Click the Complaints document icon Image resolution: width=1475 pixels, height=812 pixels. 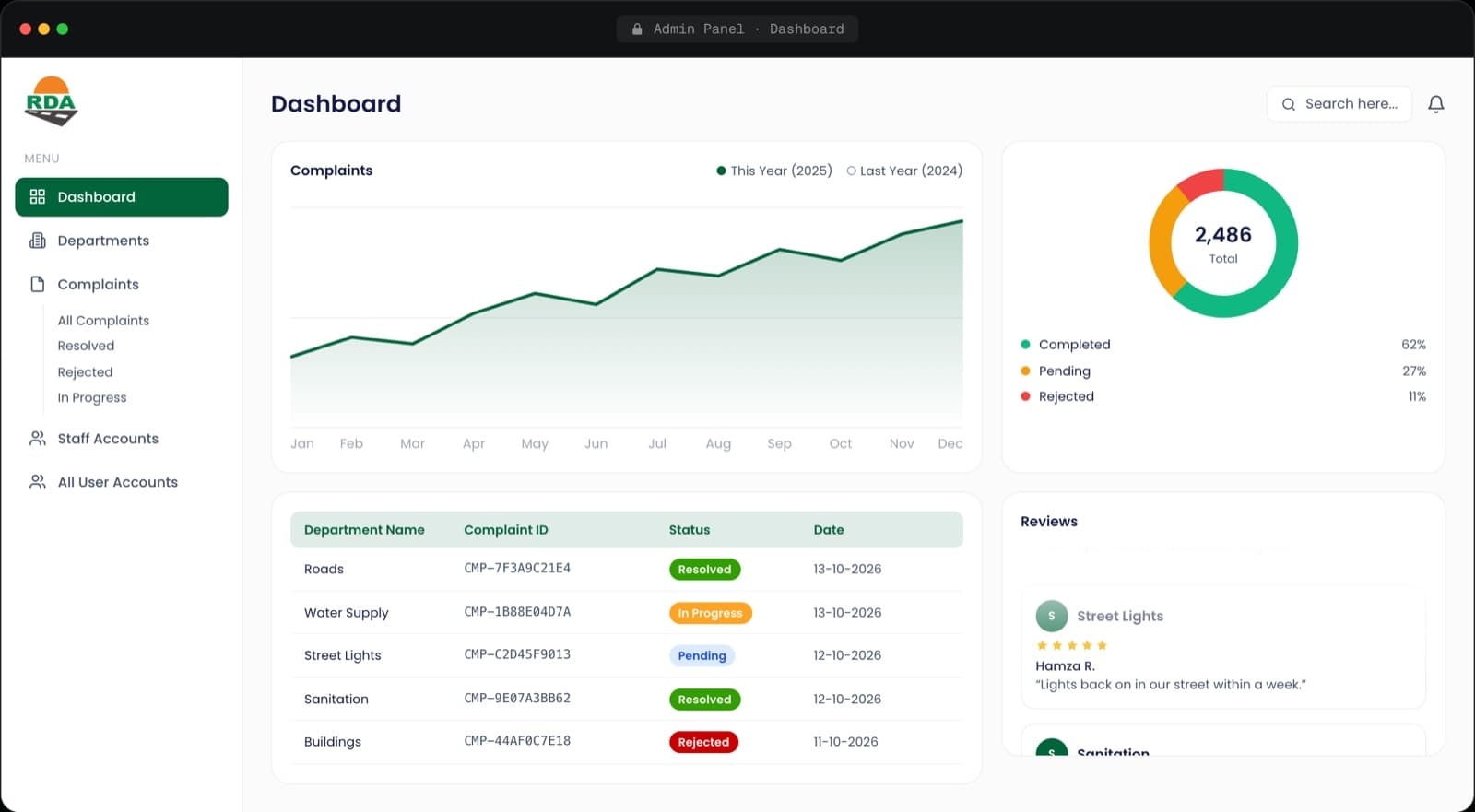(x=38, y=284)
